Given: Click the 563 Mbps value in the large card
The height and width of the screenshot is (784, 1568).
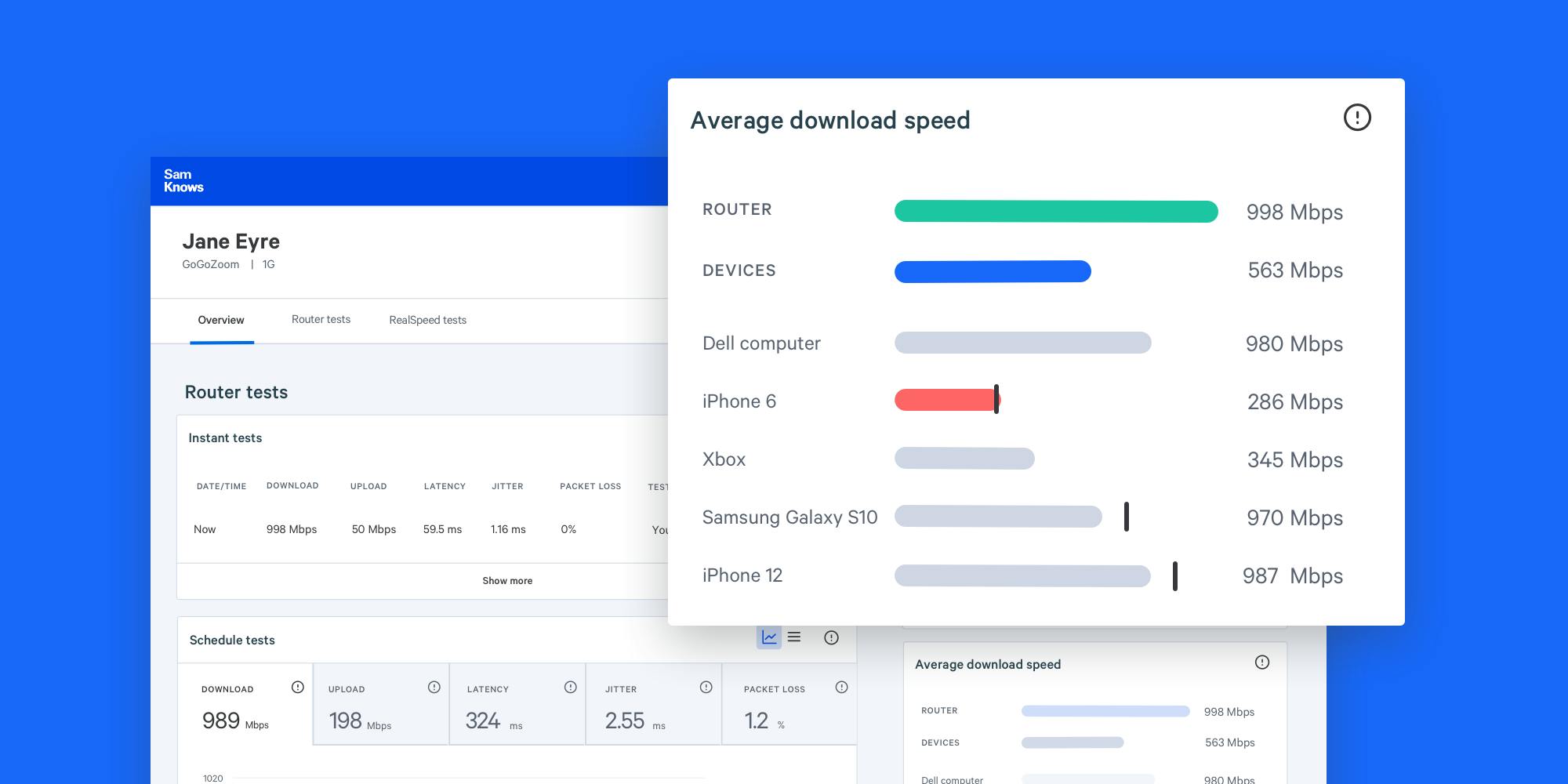Looking at the screenshot, I should pos(1295,270).
